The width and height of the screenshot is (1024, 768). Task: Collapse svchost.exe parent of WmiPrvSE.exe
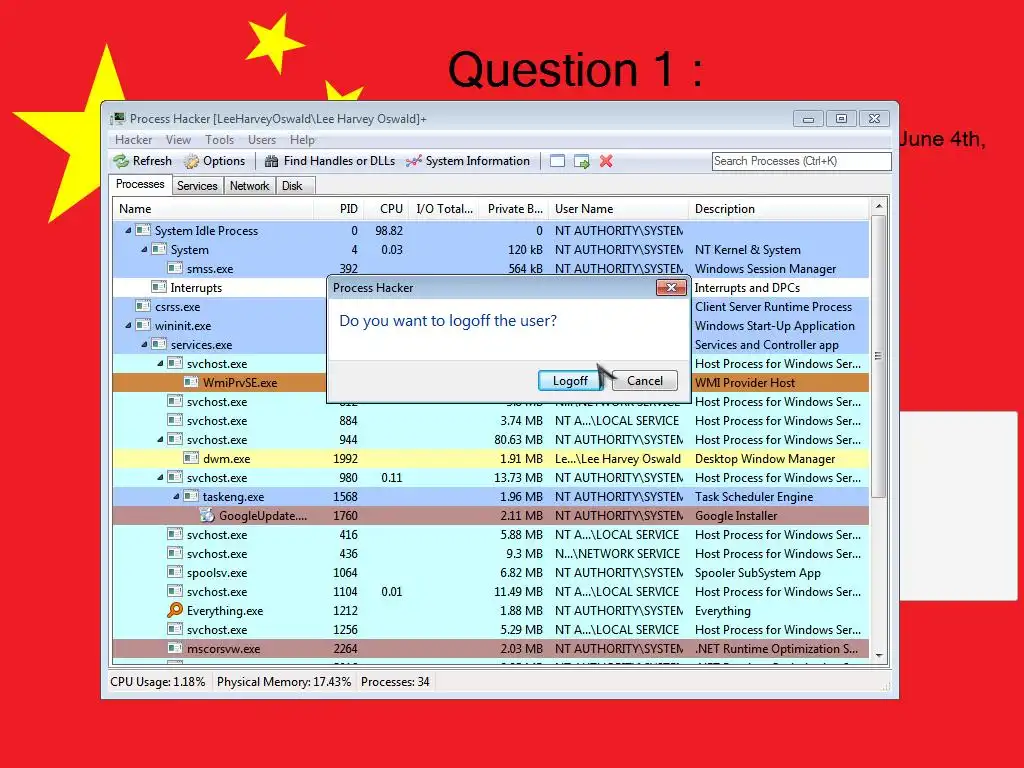pos(160,364)
